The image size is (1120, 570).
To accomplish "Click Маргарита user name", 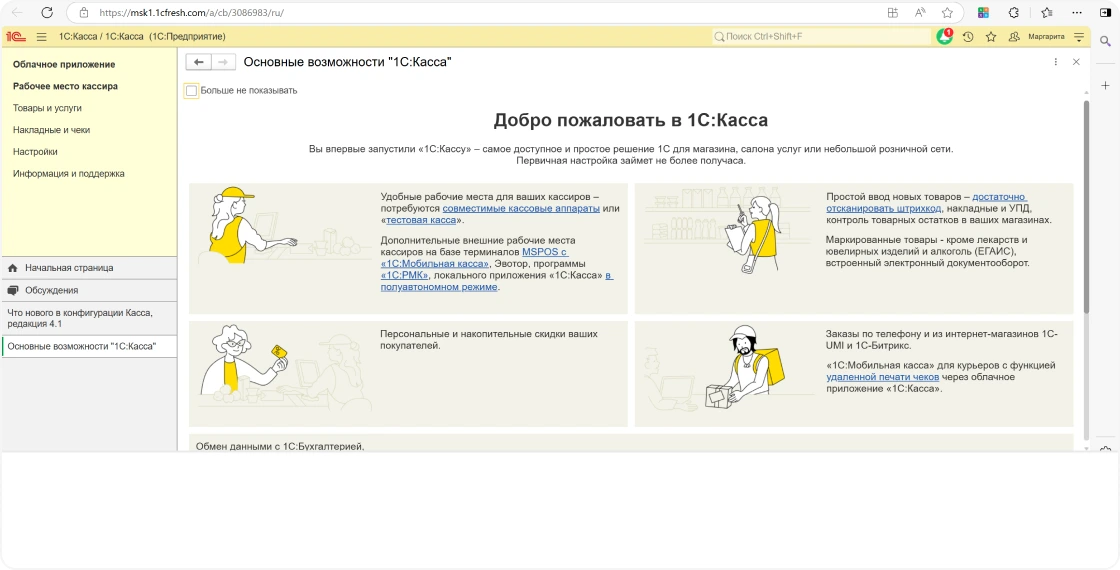I will [1046, 36].
